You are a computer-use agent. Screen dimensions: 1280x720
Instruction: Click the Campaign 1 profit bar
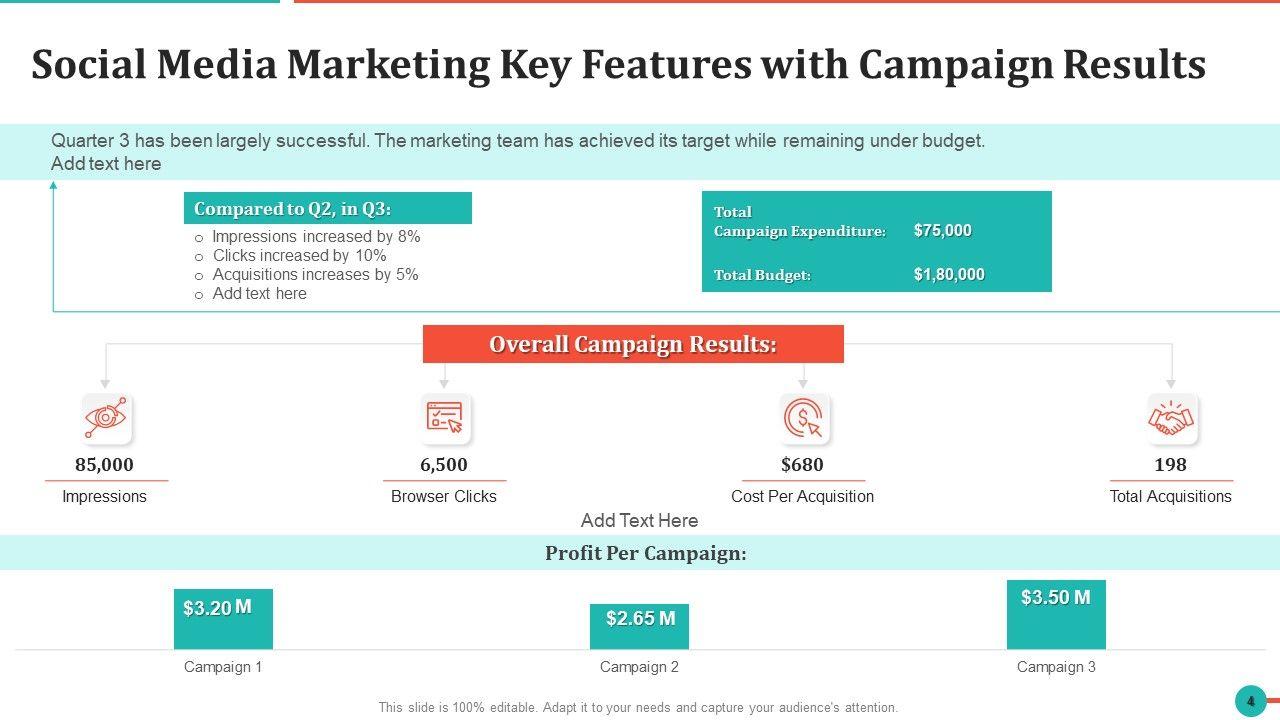(x=223, y=619)
